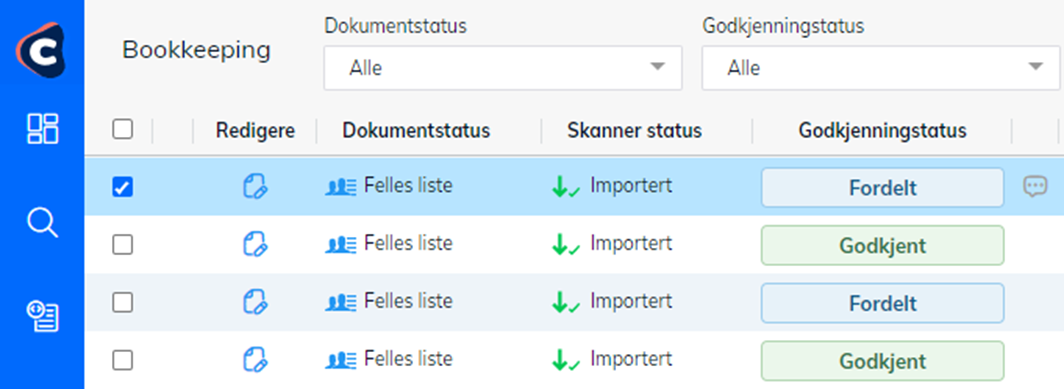Click the Godkjent button in last row
Image resolution: width=1064 pixels, height=389 pixels.
(x=882, y=360)
